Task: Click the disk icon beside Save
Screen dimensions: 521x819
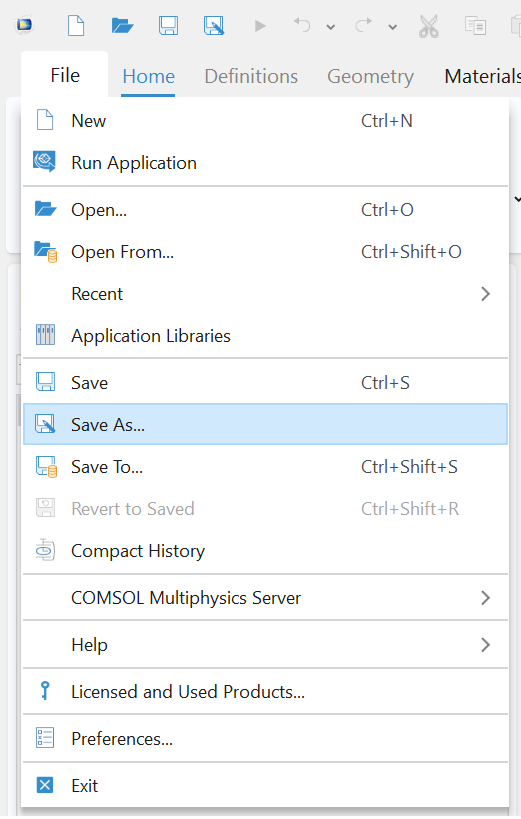Action: click(x=45, y=382)
